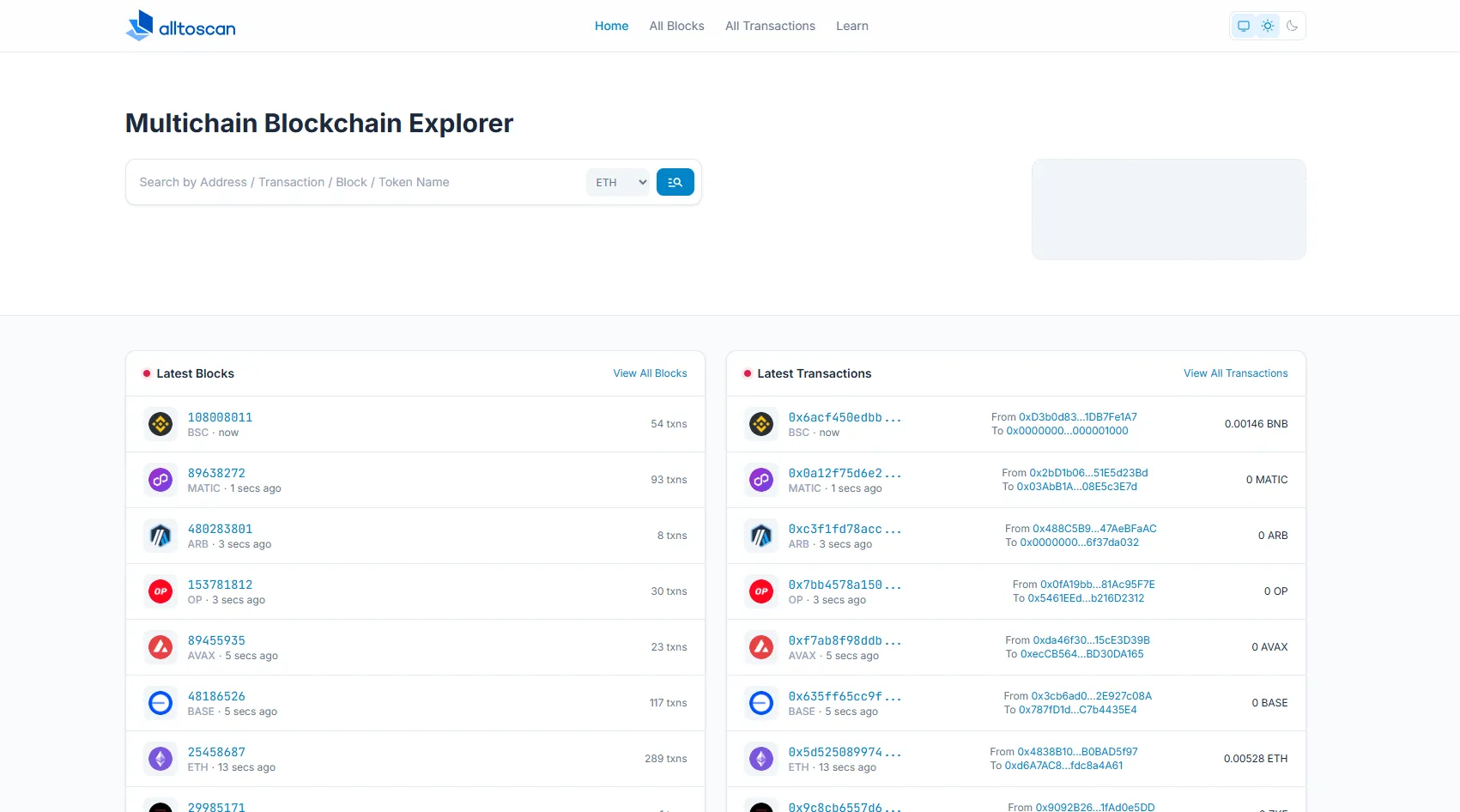Screen dimensions: 1460x812
Task: Click Arbitrum icon in Latest Transactions
Action: point(761,536)
